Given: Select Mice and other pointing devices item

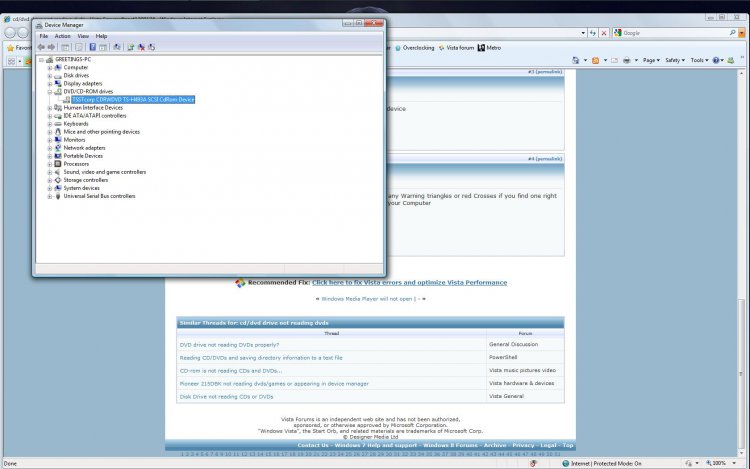Looking at the screenshot, I should (101, 132).
